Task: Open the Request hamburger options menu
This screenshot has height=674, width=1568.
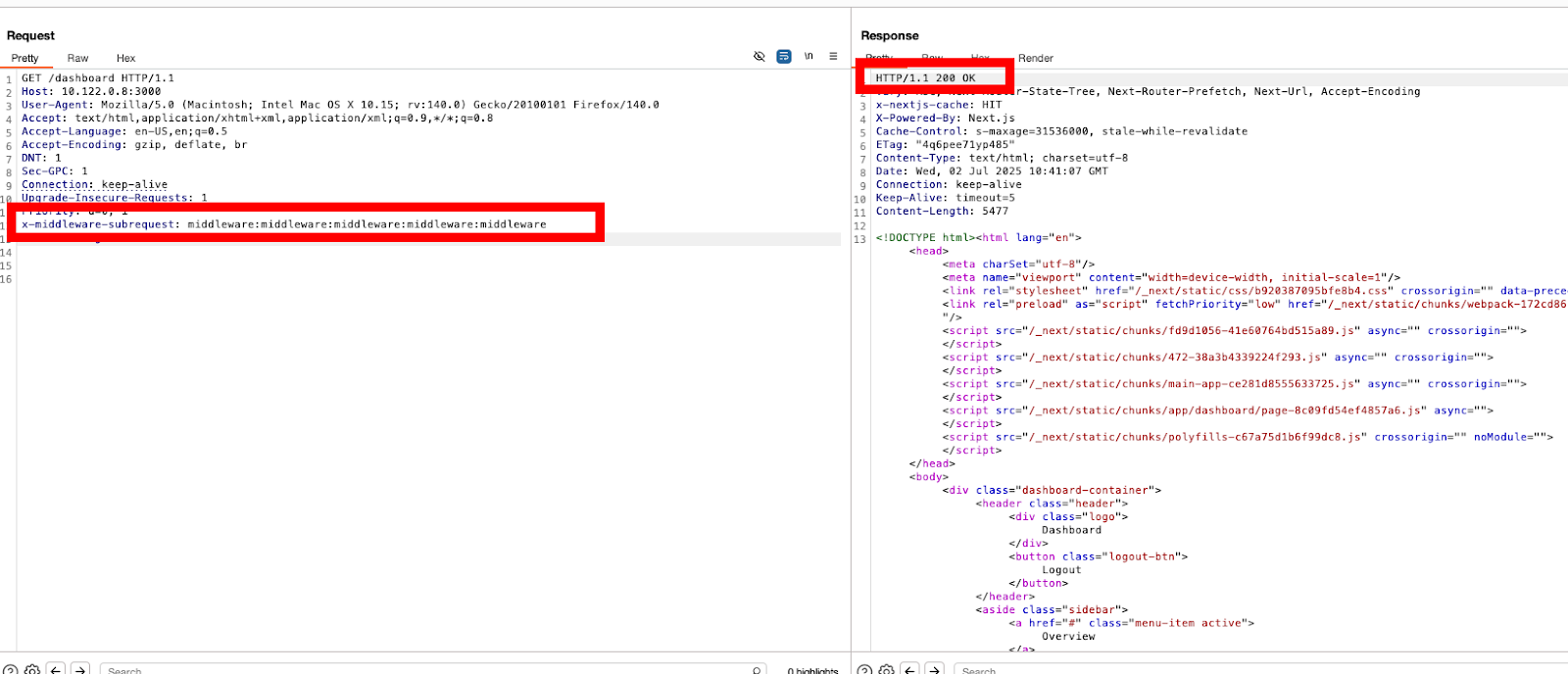Action: coord(833,57)
